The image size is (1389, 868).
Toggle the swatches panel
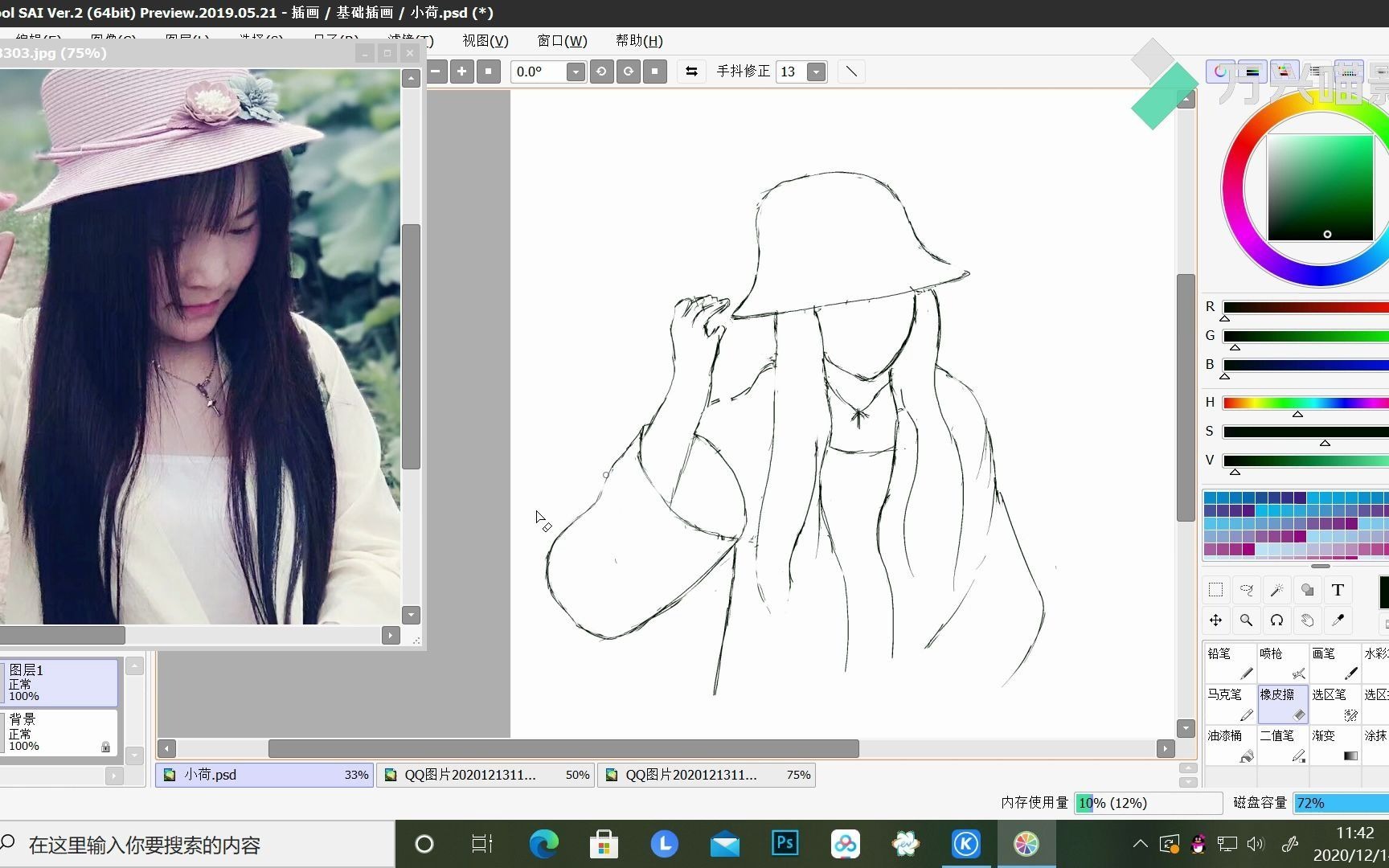coord(1347,72)
